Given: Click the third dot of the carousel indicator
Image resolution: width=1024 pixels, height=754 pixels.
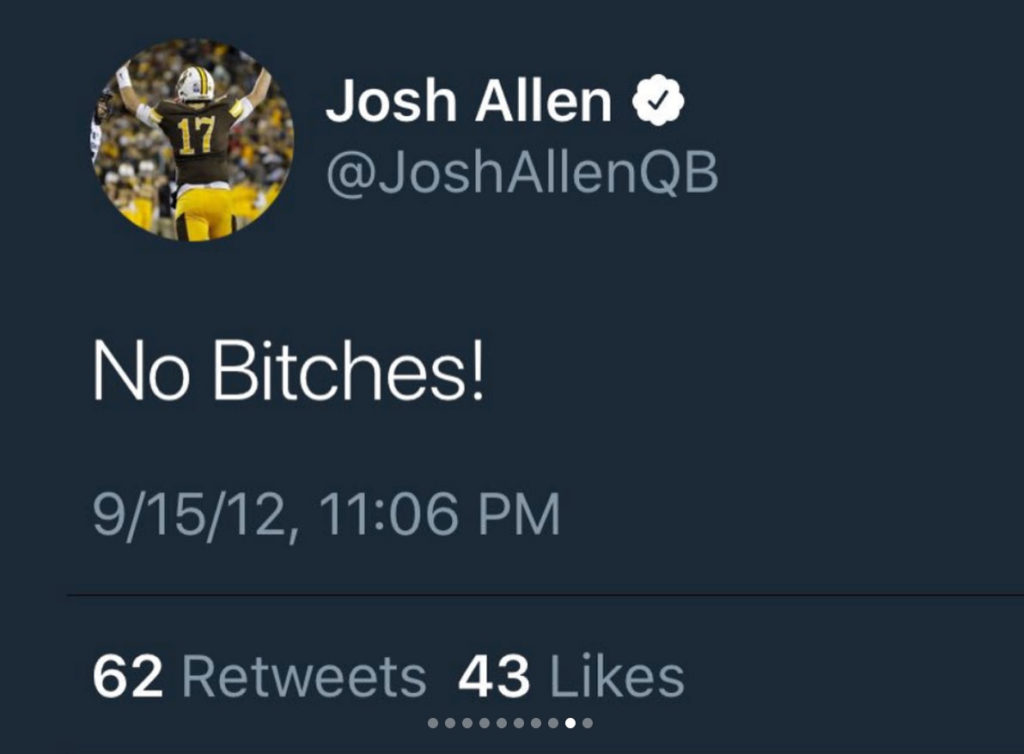Looking at the screenshot, I should pyautogui.click(x=467, y=722).
